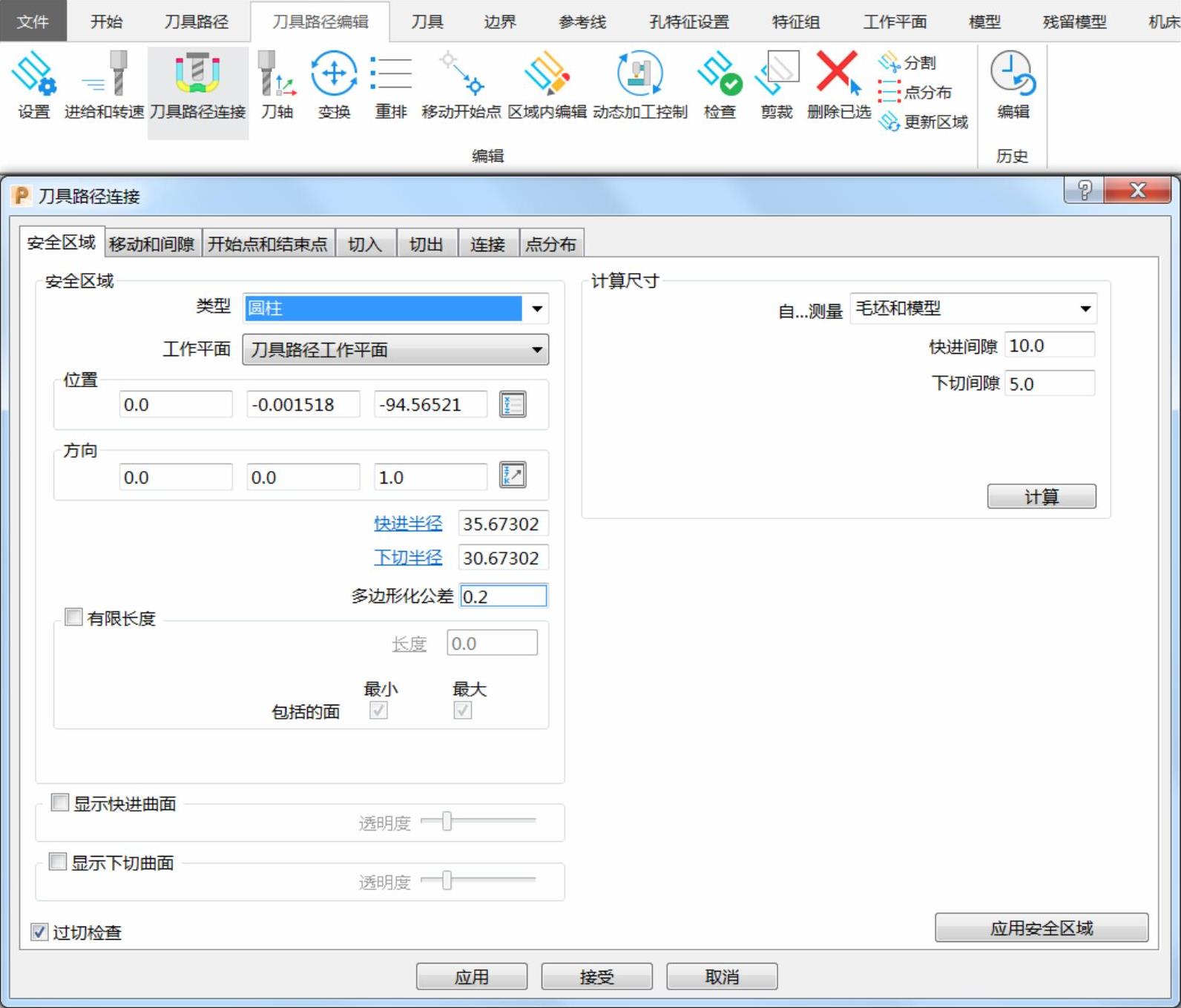Viewport: 1181px width, 1008px height.
Task: Uncheck the 过切检查 checkbox
Action: click(39, 932)
